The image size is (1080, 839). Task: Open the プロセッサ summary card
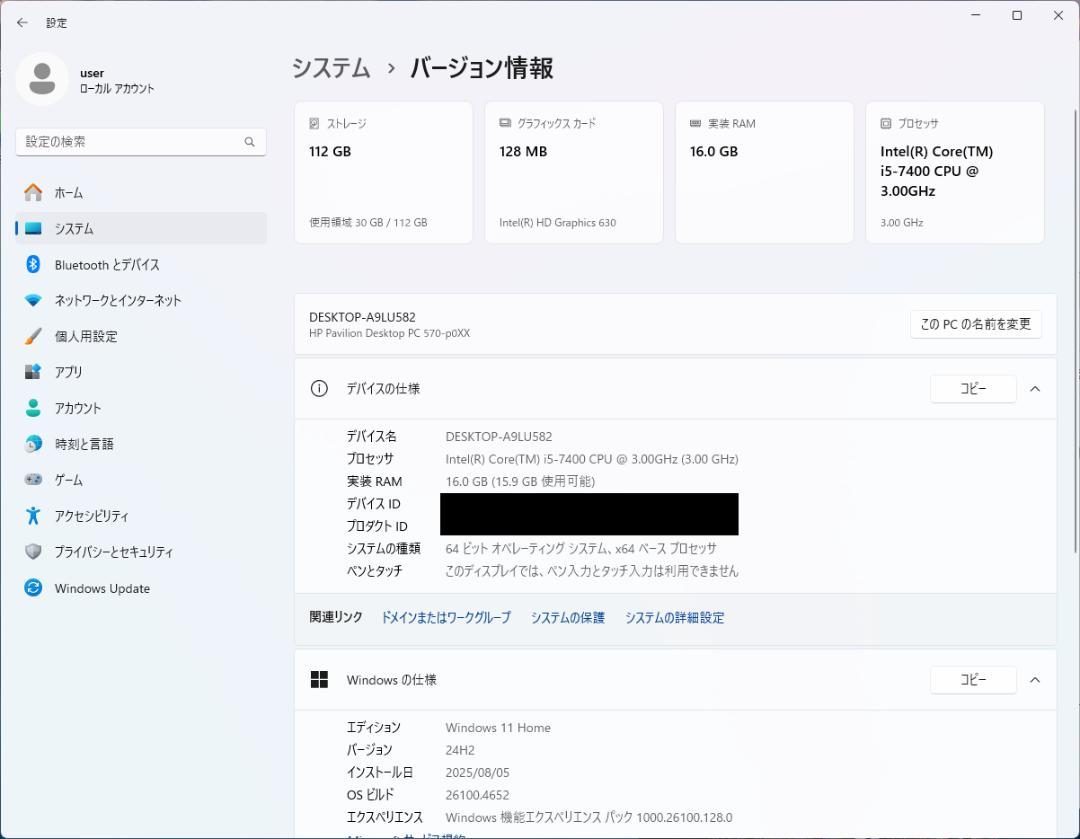pyautogui.click(x=955, y=172)
